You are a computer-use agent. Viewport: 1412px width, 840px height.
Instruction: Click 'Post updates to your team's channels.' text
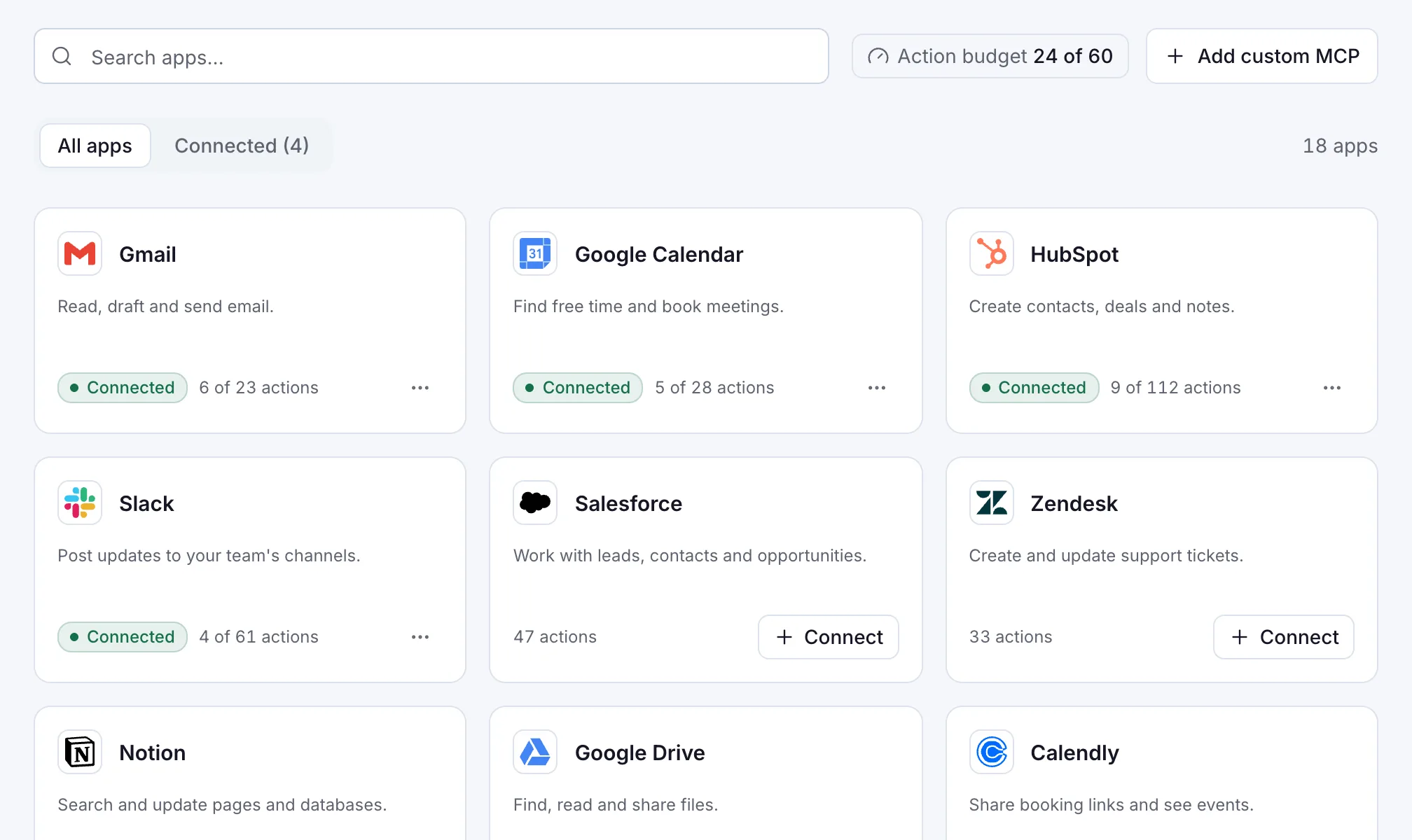(x=209, y=556)
